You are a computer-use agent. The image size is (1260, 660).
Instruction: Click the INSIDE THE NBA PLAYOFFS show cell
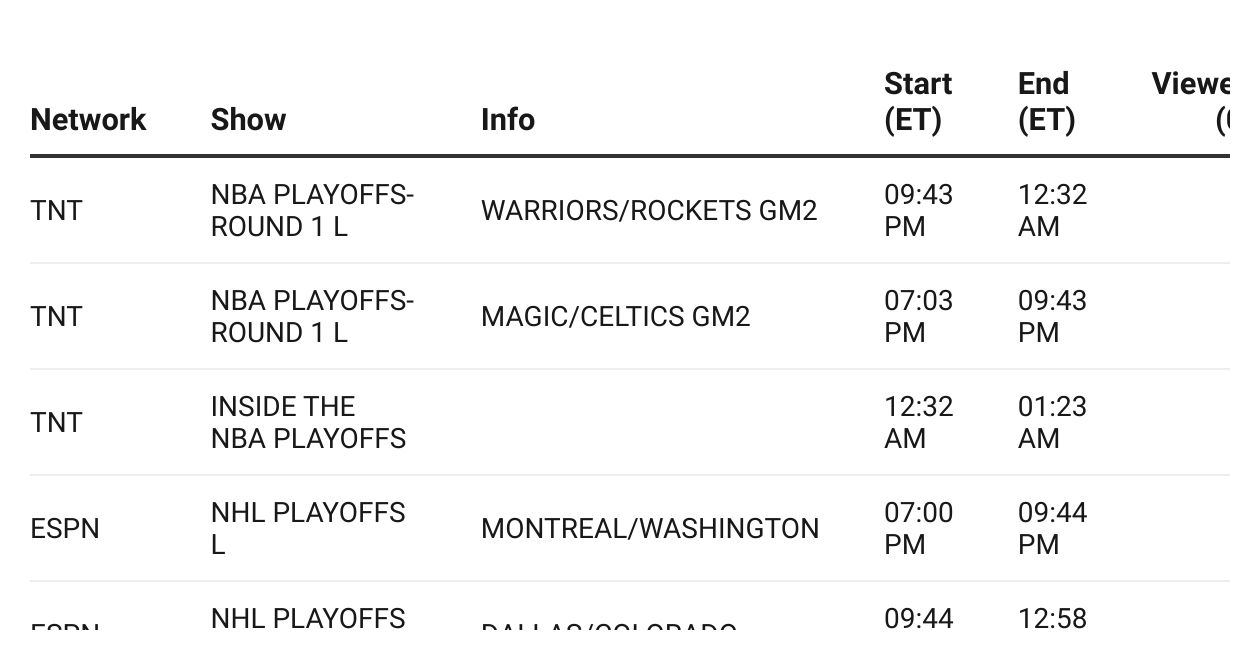click(x=309, y=423)
